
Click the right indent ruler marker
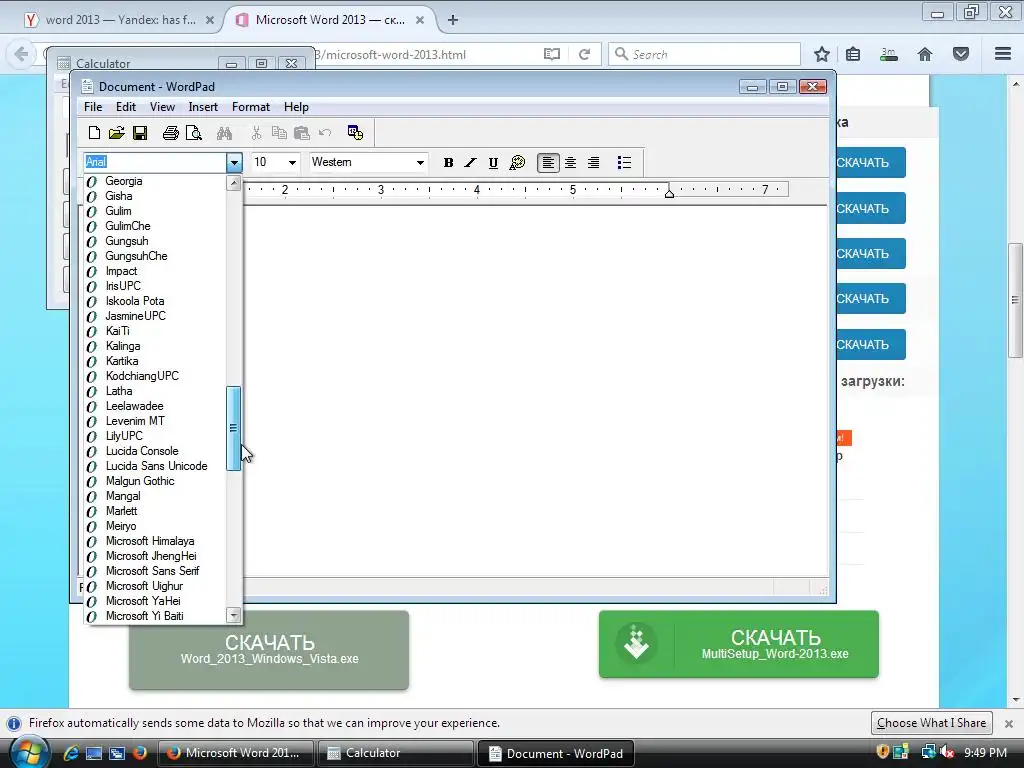click(x=669, y=193)
